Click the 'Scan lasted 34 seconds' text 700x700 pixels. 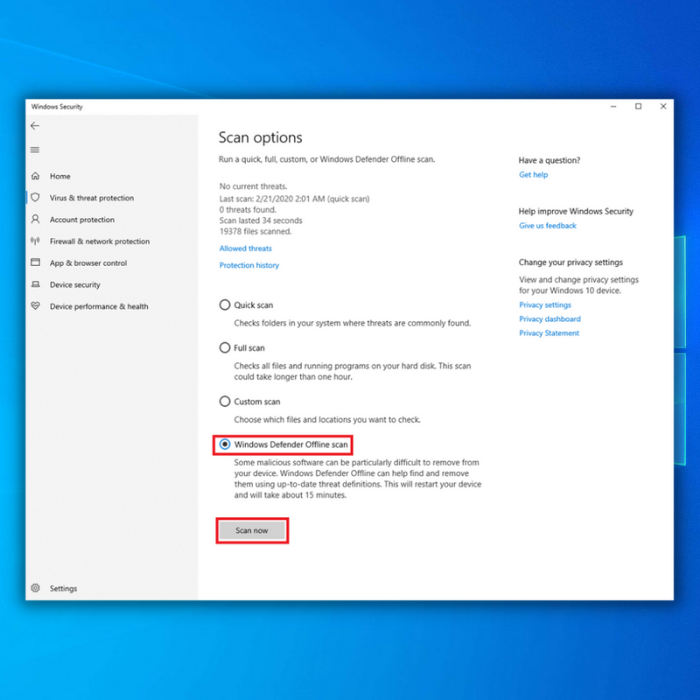coord(261,221)
